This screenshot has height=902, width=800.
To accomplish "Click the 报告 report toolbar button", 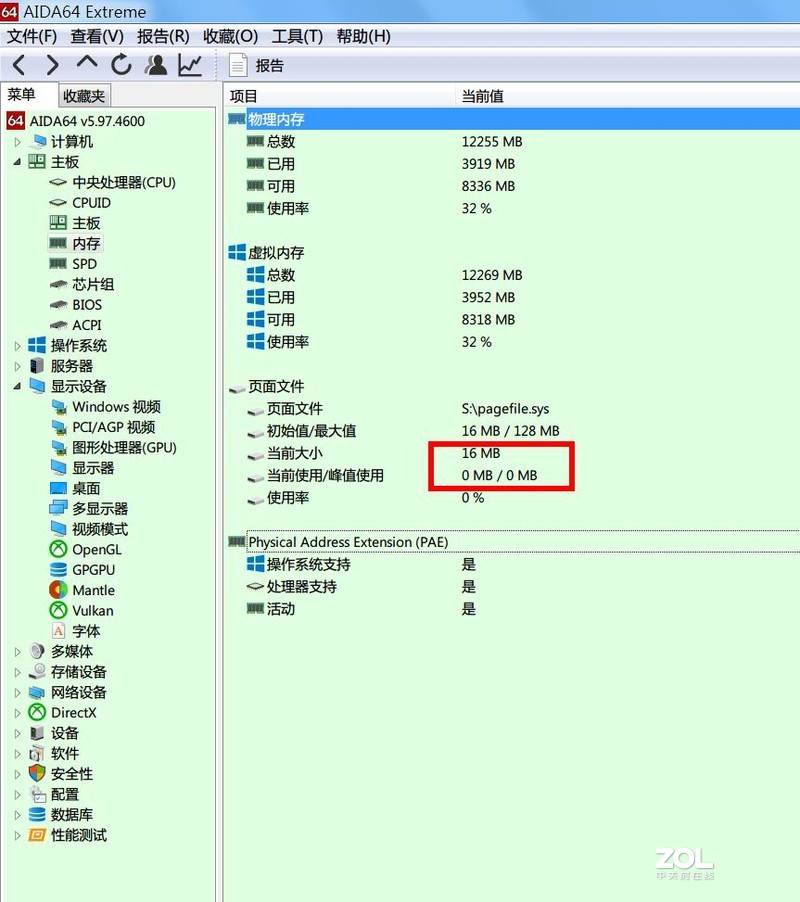I will point(256,65).
